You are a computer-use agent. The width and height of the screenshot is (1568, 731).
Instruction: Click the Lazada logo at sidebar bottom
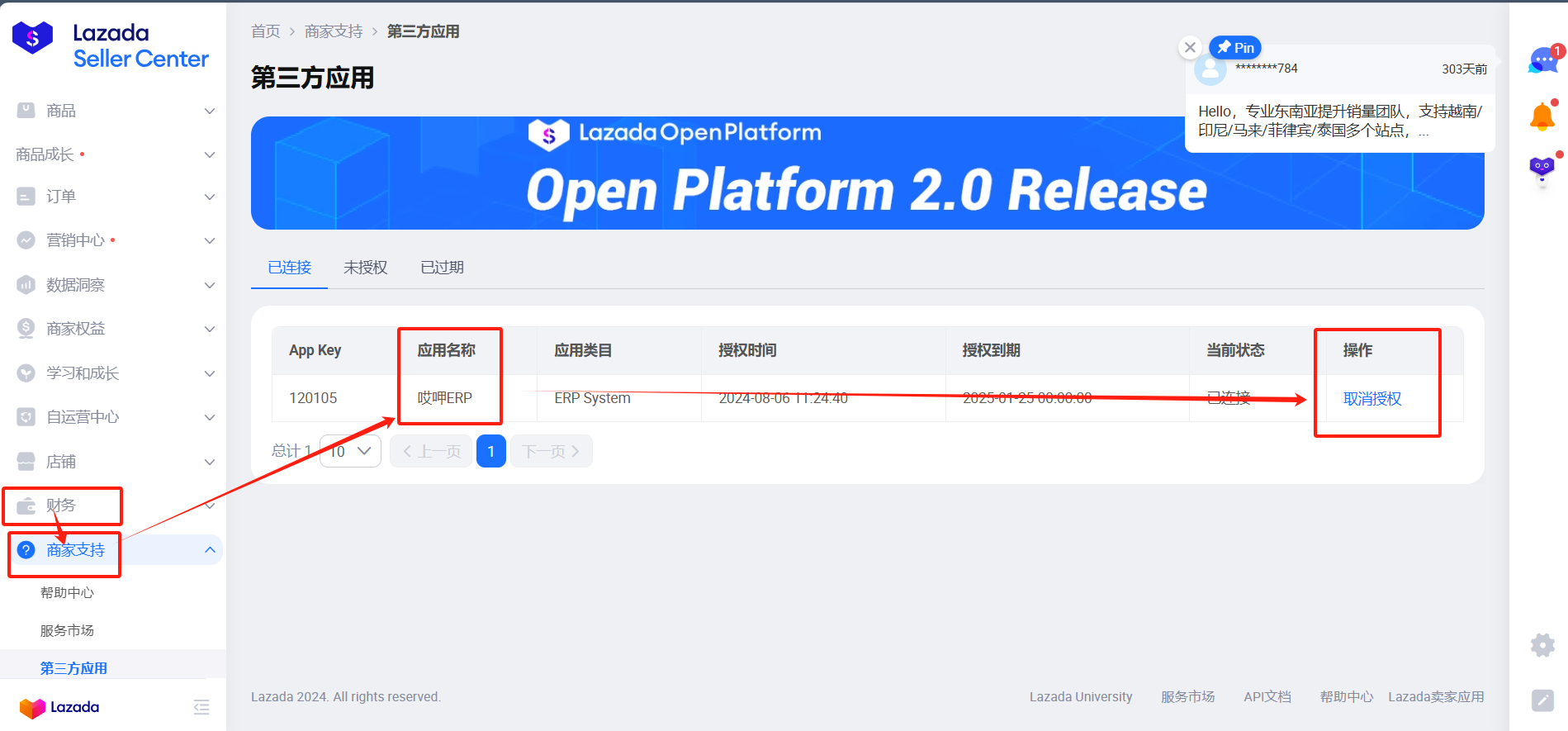[x=59, y=707]
